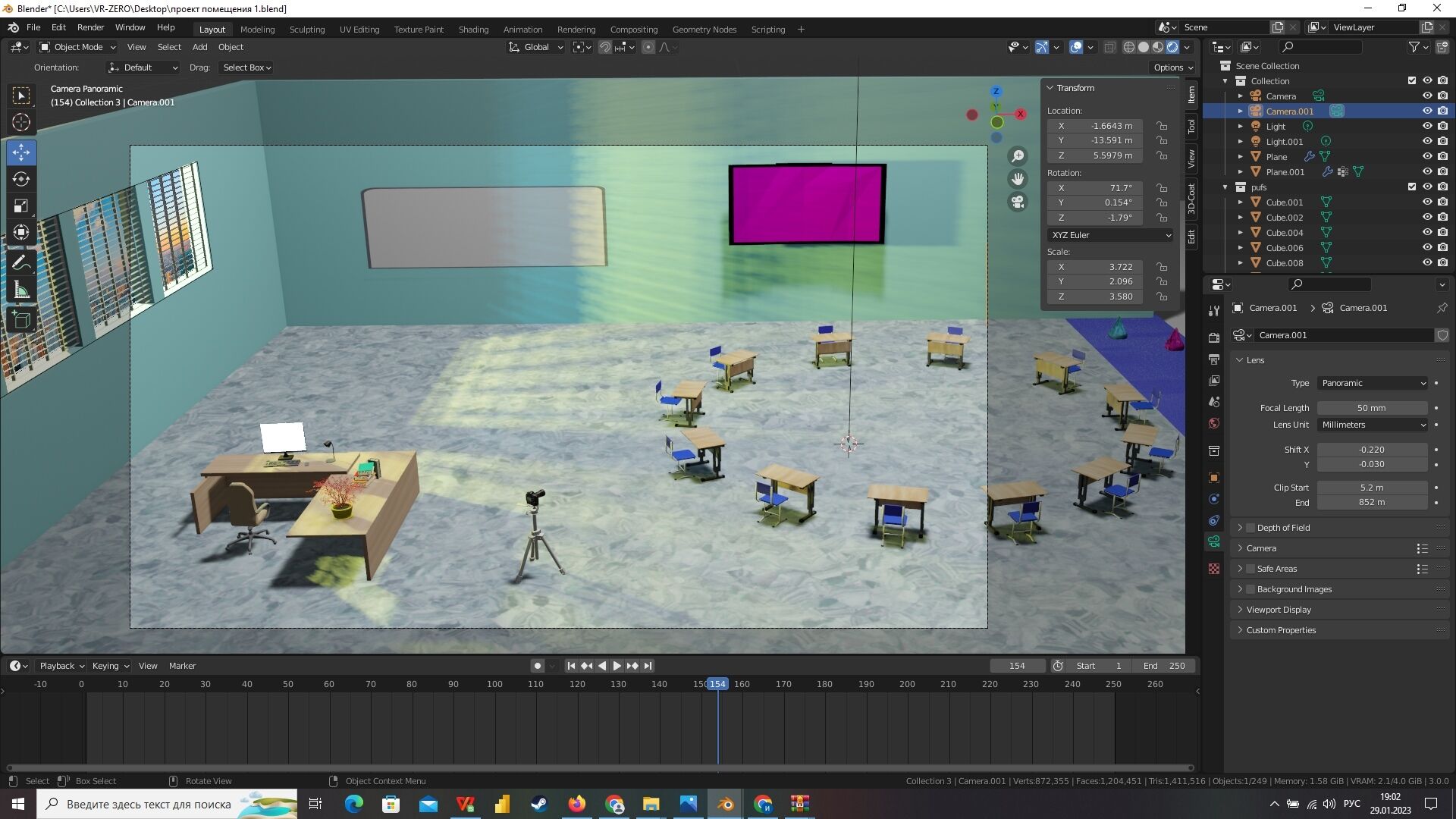The width and height of the screenshot is (1456, 819).
Task: Open the Render menu
Action: tap(90, 27)
